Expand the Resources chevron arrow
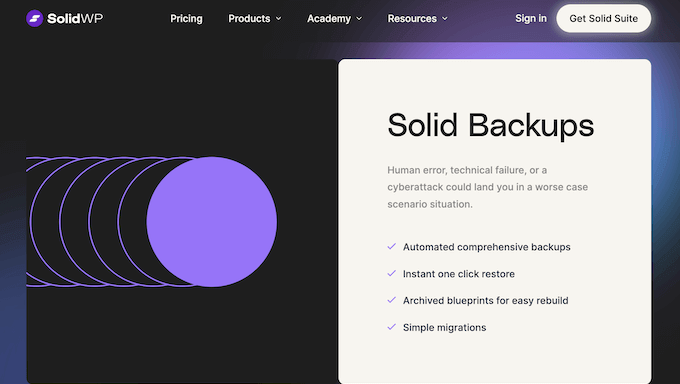The height and width of the screenshot is (384, 680). pos(445,19)
